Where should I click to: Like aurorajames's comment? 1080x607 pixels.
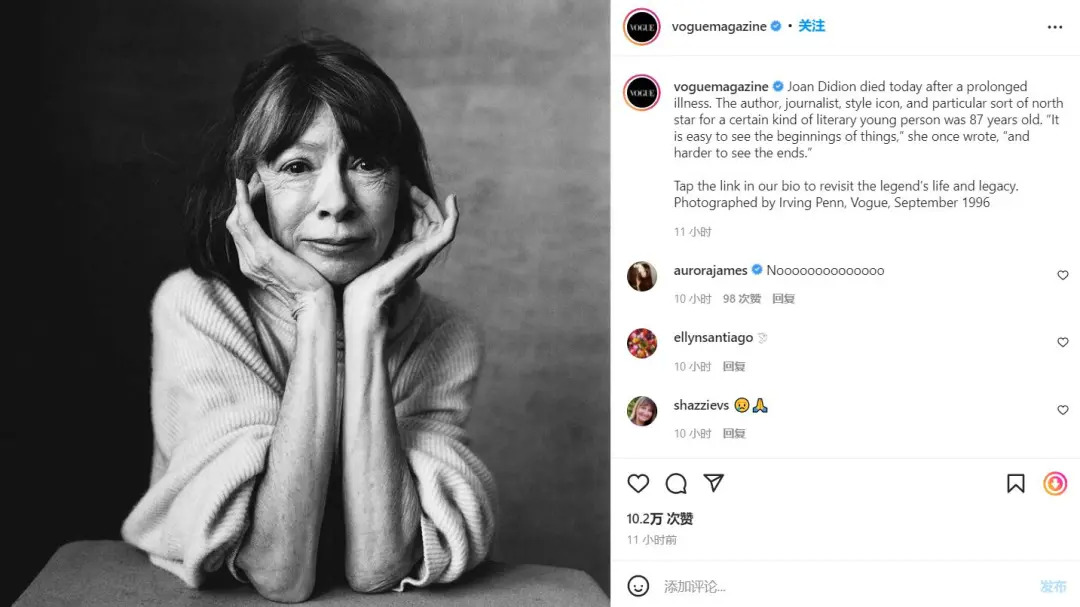tap(1063, 275)
